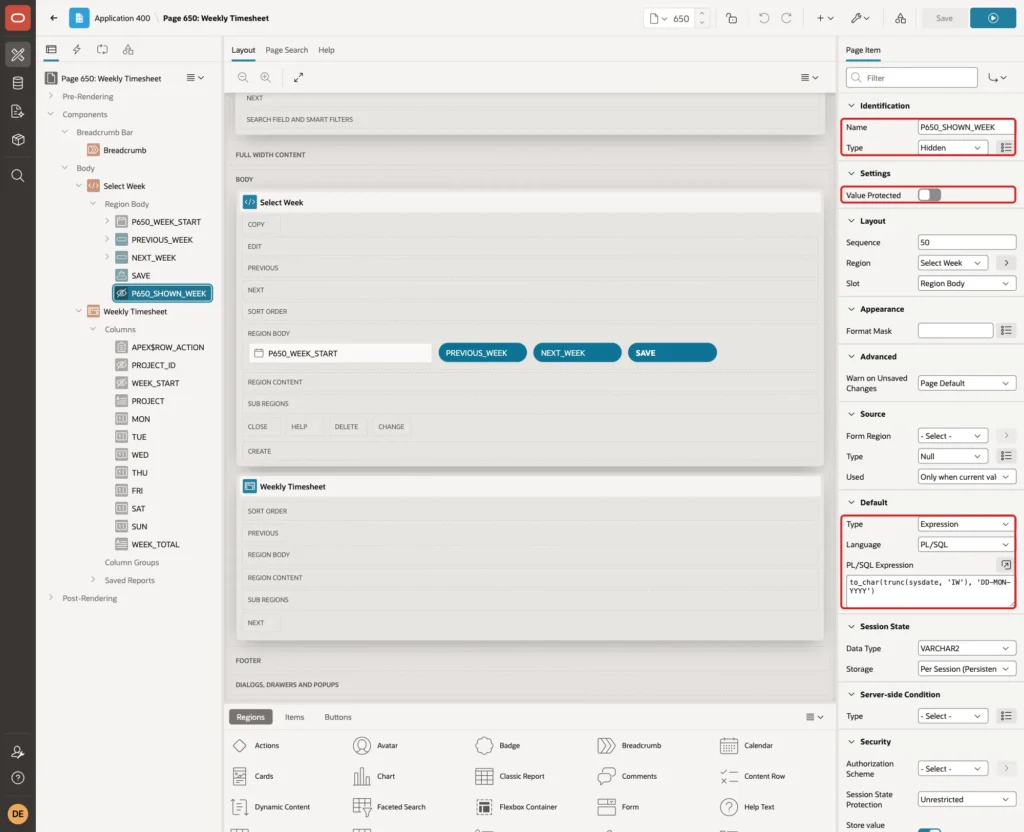Image resolution: width=1024 pixels, height=832 pixels.
Task: Click the property Filter input field
Action: pos(912,78)
